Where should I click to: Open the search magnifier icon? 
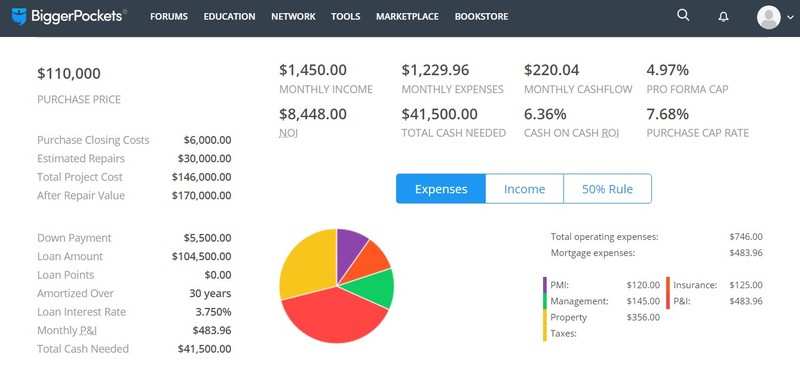683,15
